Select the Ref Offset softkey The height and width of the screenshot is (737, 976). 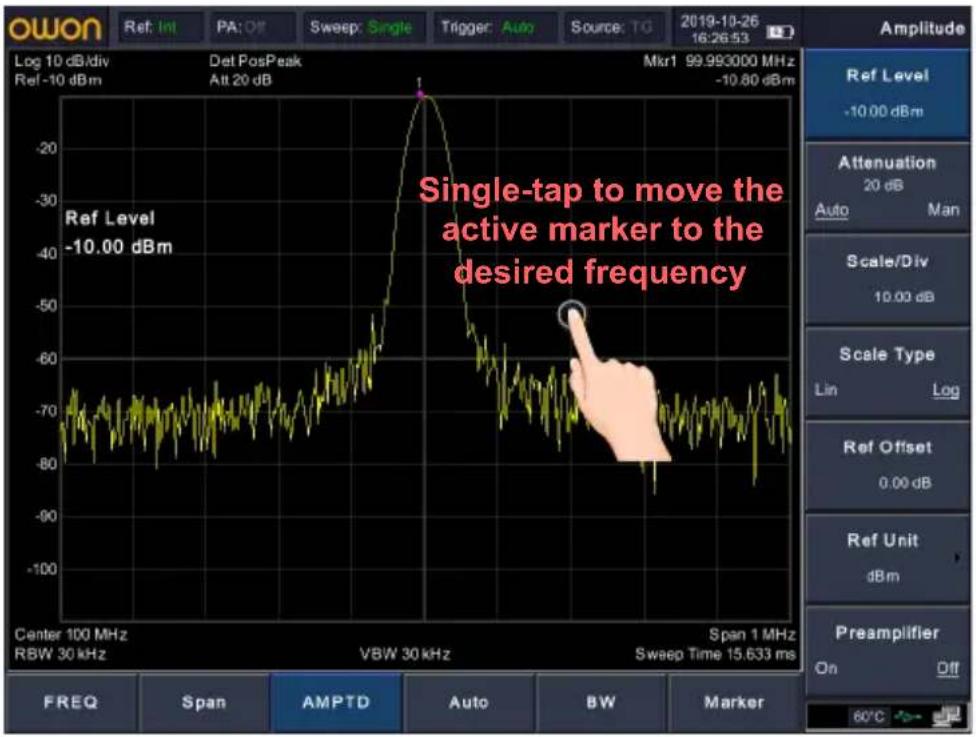click(x=887, y=465)
